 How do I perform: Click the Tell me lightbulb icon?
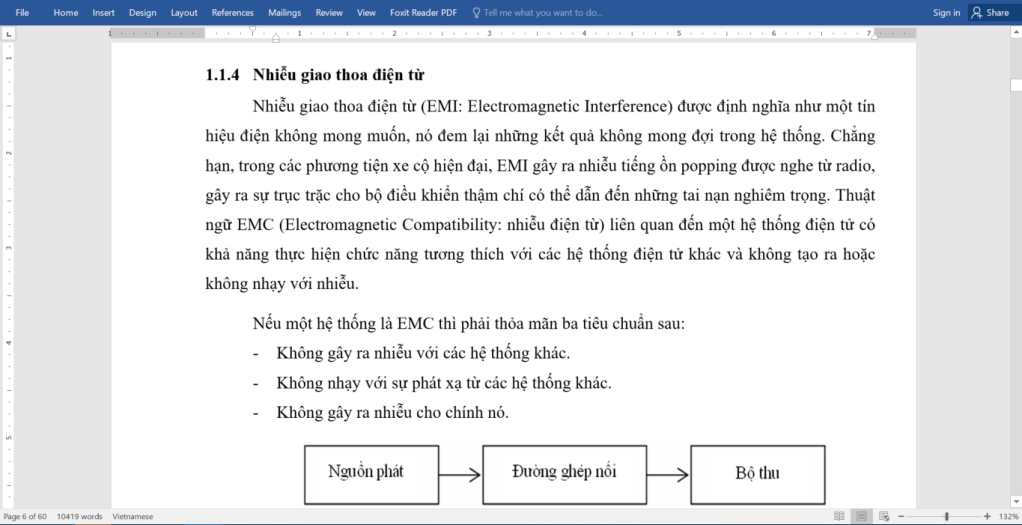click(476, 13)
